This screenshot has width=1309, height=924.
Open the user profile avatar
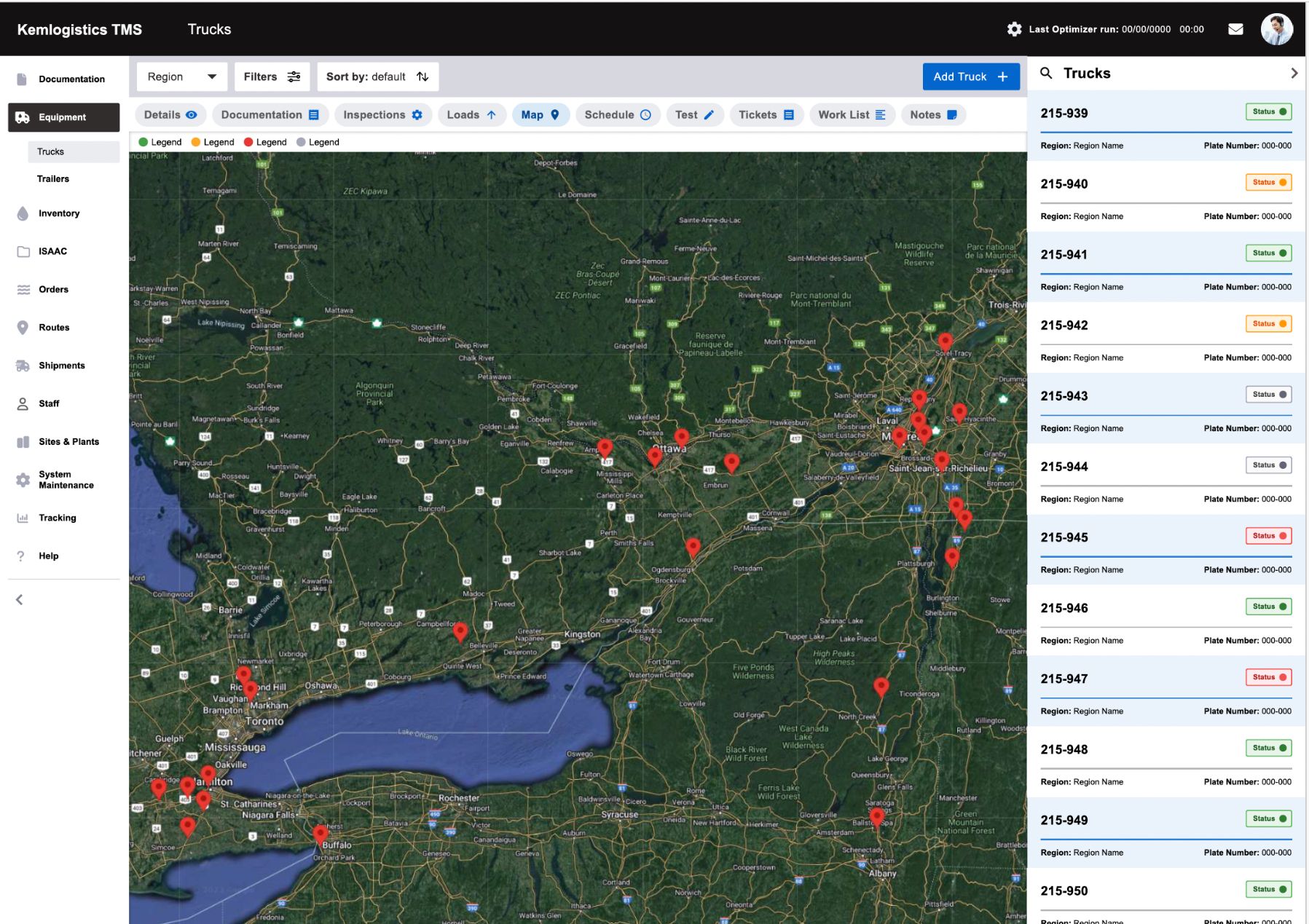tap(1276, 29)
